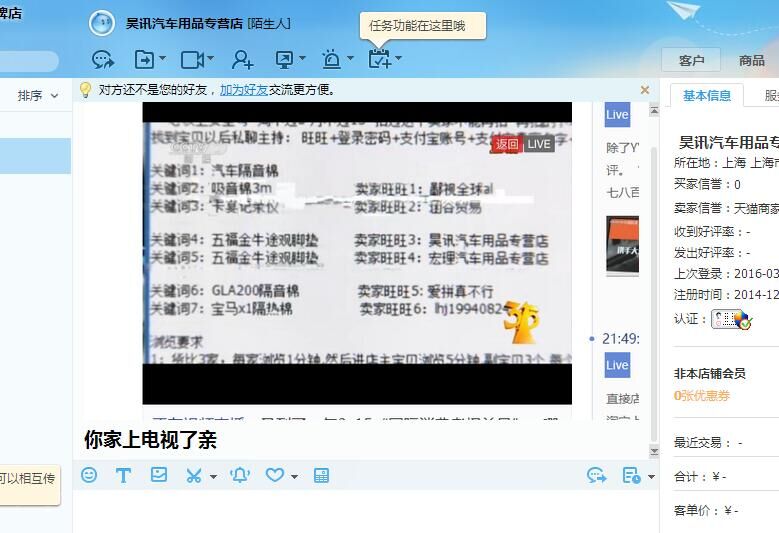
Task: Open the message history document icon
Action: (x=631, y=476)
